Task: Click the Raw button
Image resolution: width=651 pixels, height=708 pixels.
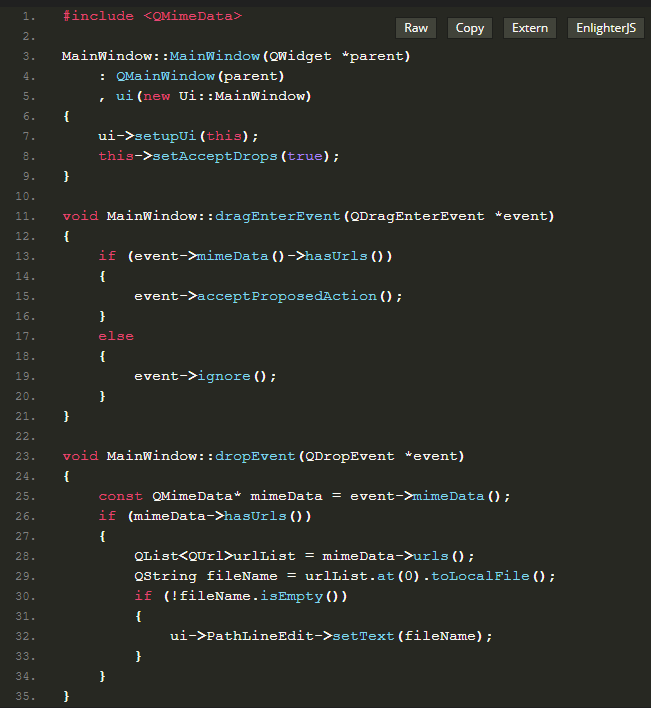Action: tap(416, 28)
